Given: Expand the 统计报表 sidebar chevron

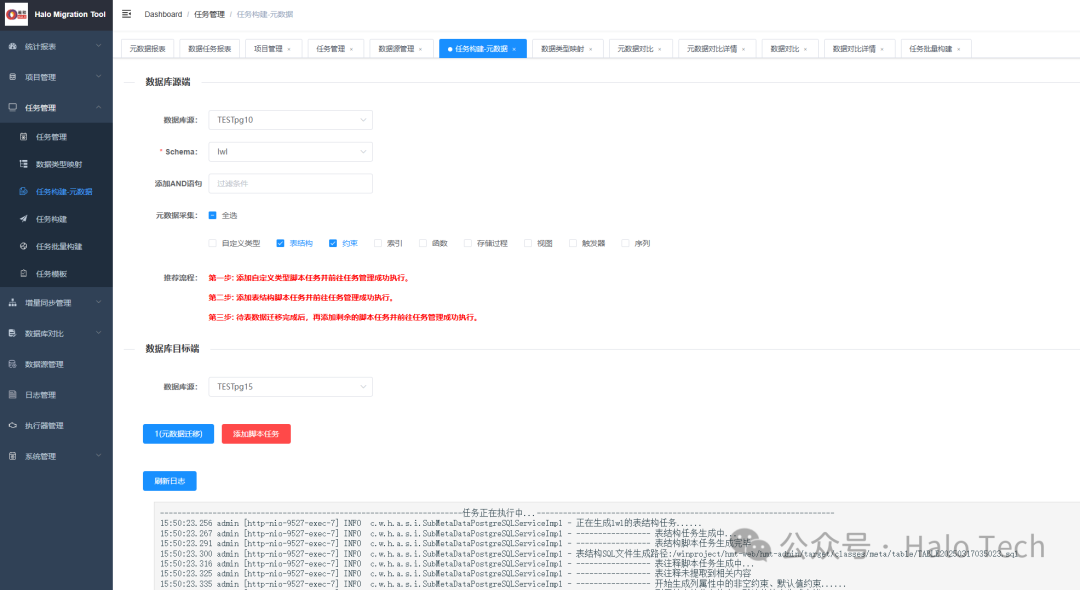Looking at the screenshot, I should pyautogui.click(x=98, y=46).
